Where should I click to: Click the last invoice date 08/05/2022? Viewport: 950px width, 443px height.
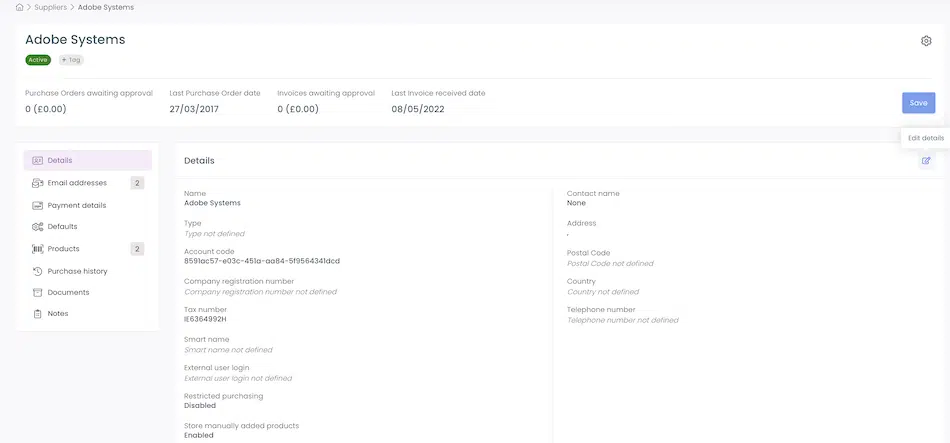tap(417, 110)
